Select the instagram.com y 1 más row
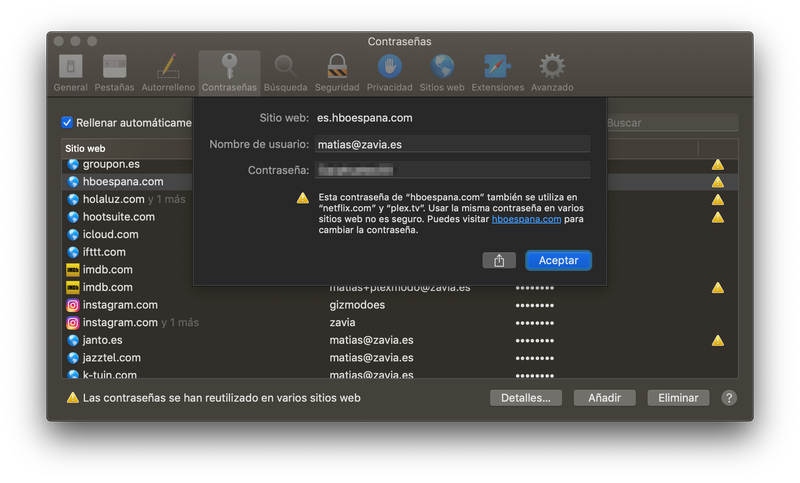 coord(399,323)
